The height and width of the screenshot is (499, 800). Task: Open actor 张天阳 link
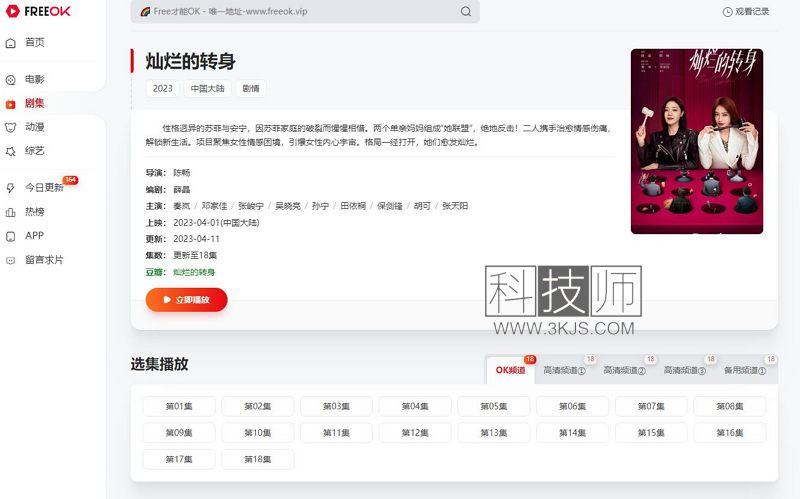point(455,206)
